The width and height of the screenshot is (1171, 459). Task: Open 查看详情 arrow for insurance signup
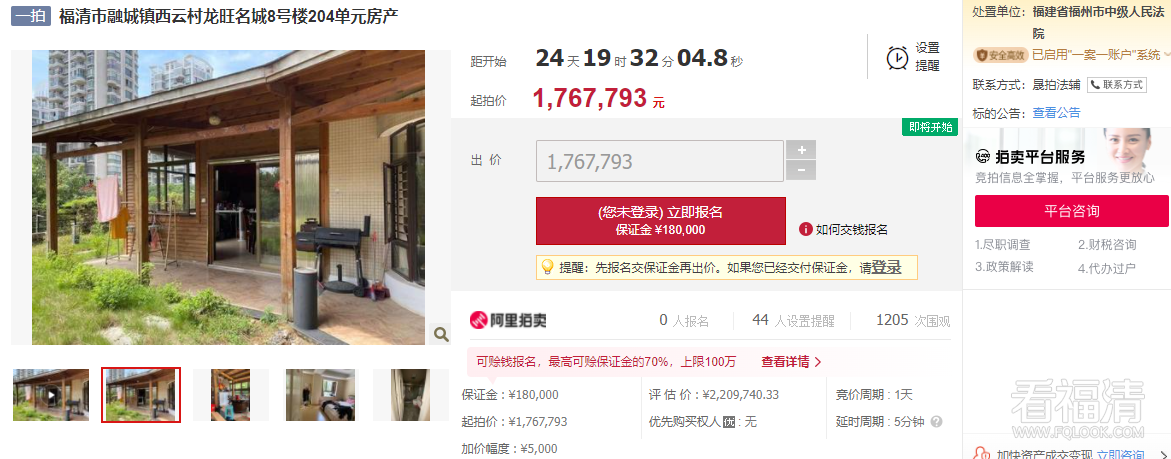[x=792, y=362]
